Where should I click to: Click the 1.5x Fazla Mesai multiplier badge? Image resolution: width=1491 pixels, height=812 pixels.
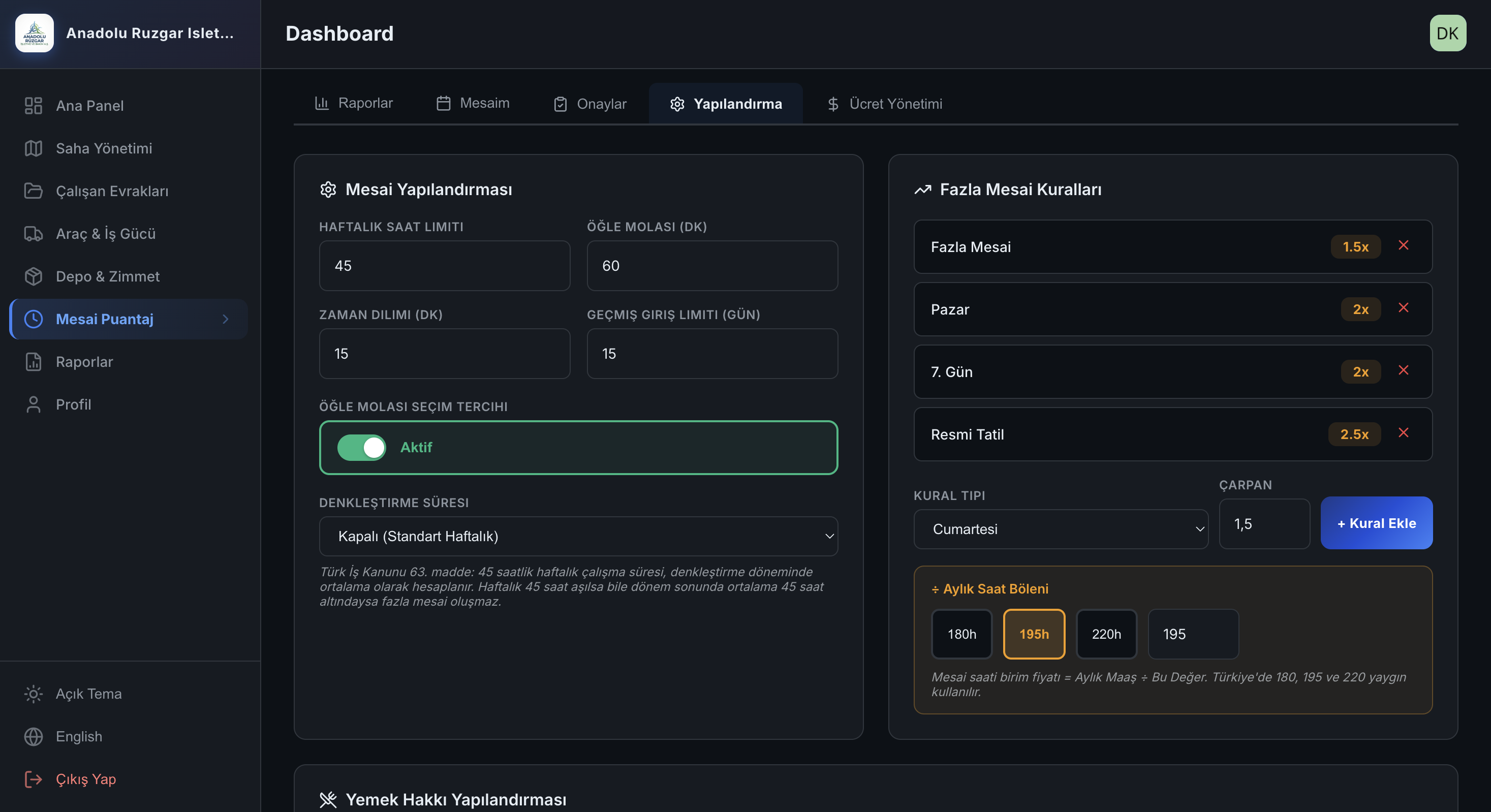1355,246
